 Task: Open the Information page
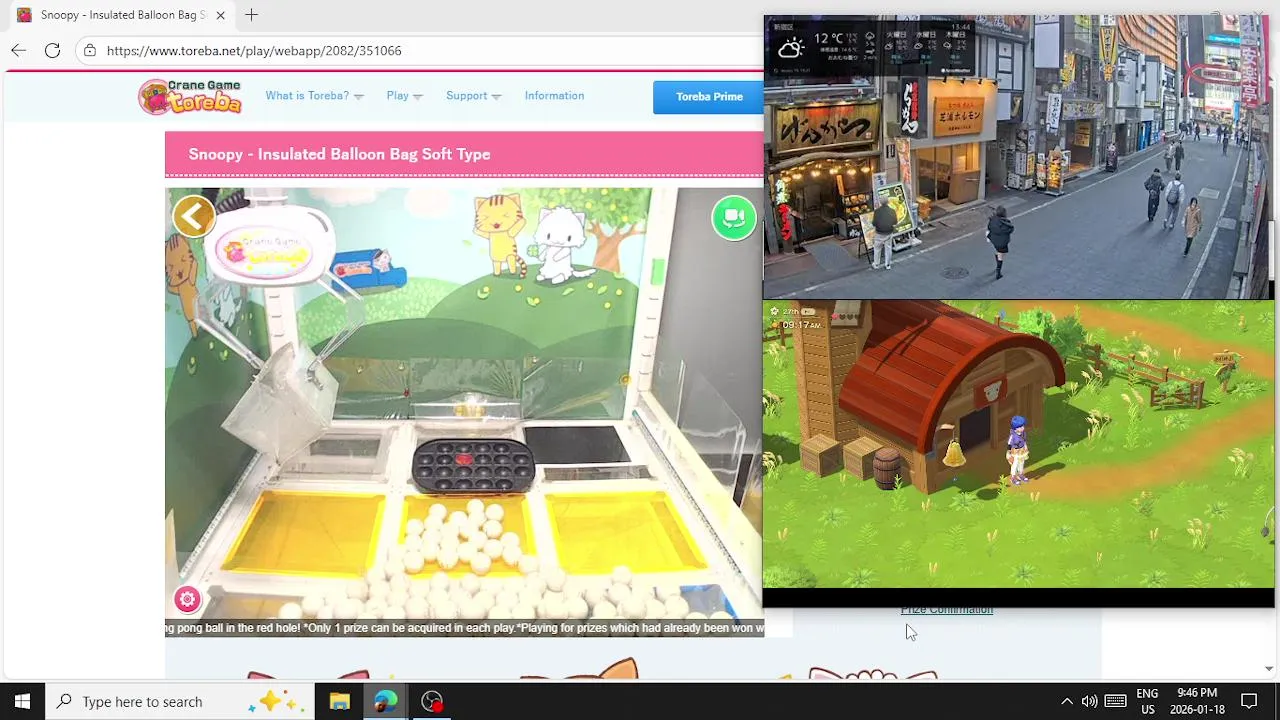[x=554, y=96]
